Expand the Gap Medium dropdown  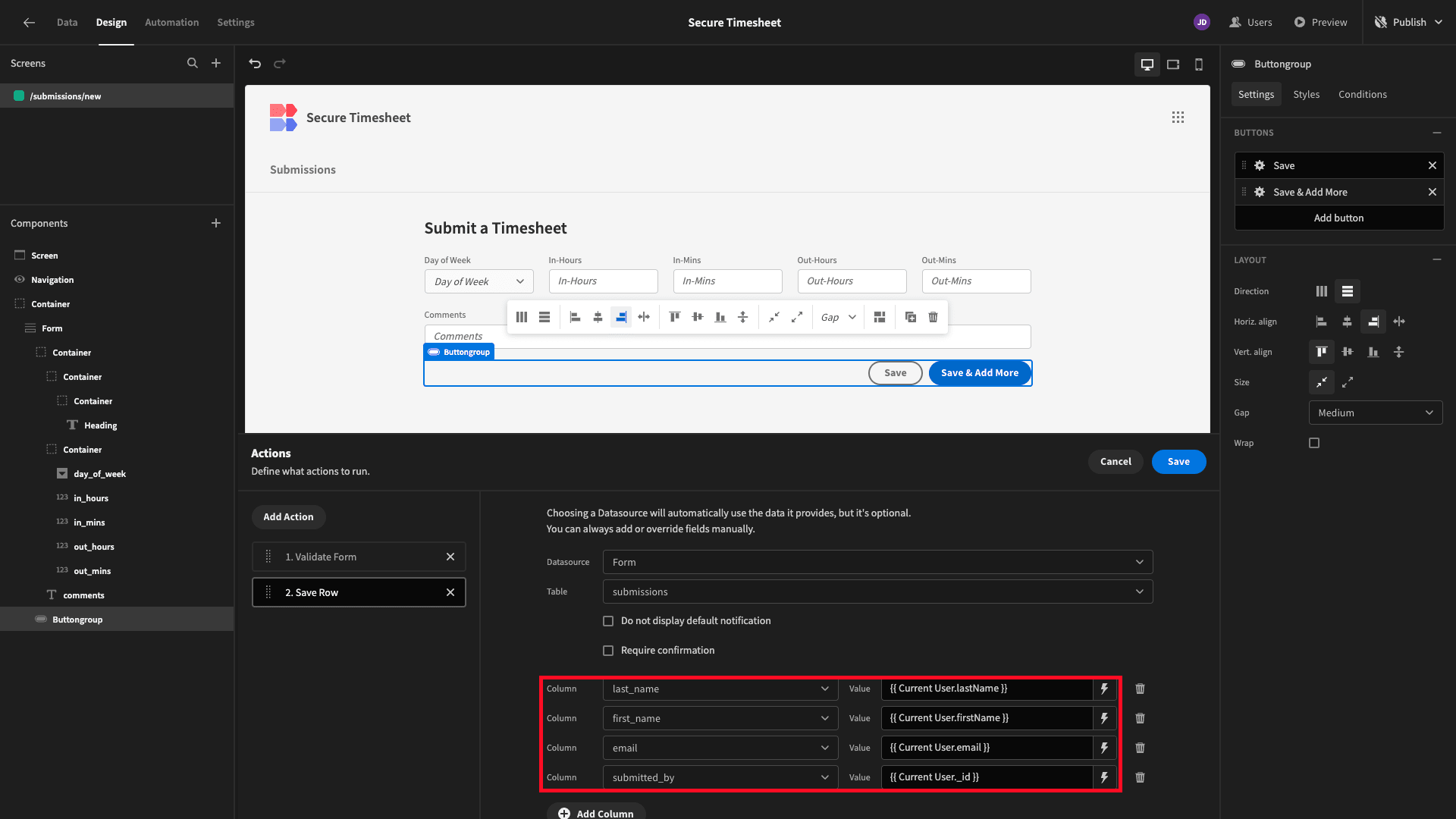(1376, 413)
